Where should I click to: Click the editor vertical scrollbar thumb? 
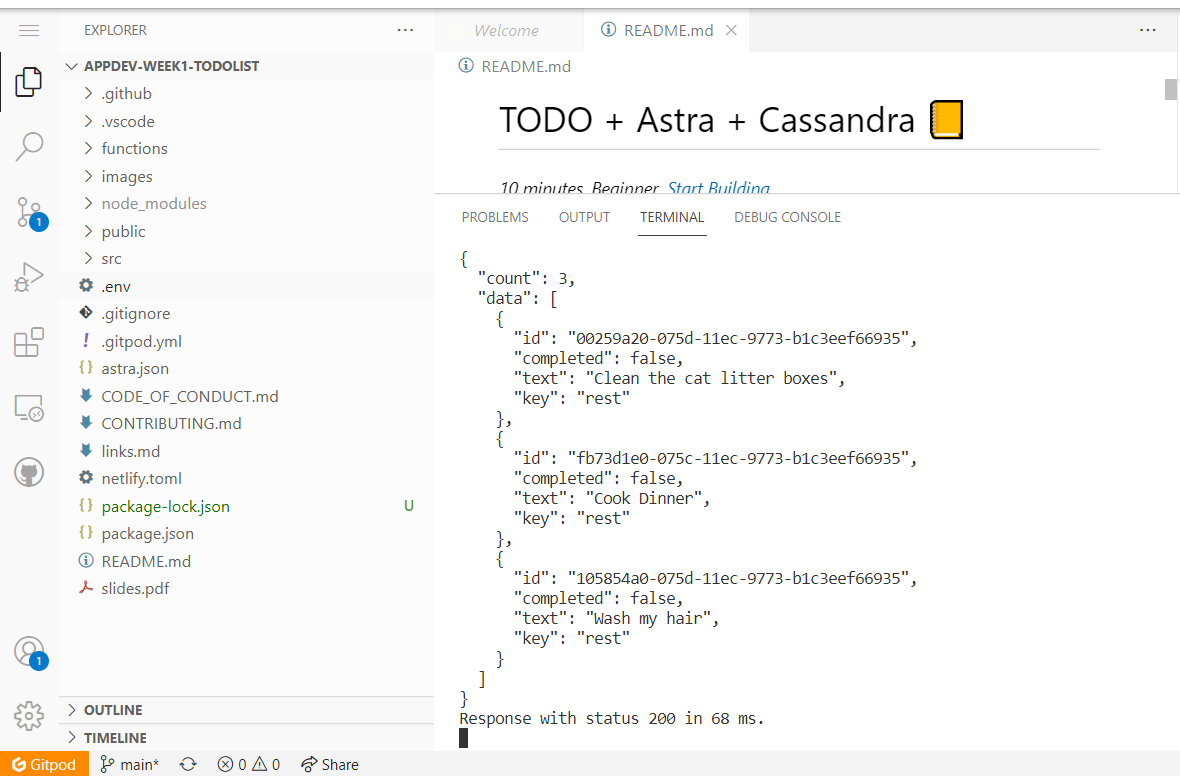pyautogui.click(x=1170, y=89)
